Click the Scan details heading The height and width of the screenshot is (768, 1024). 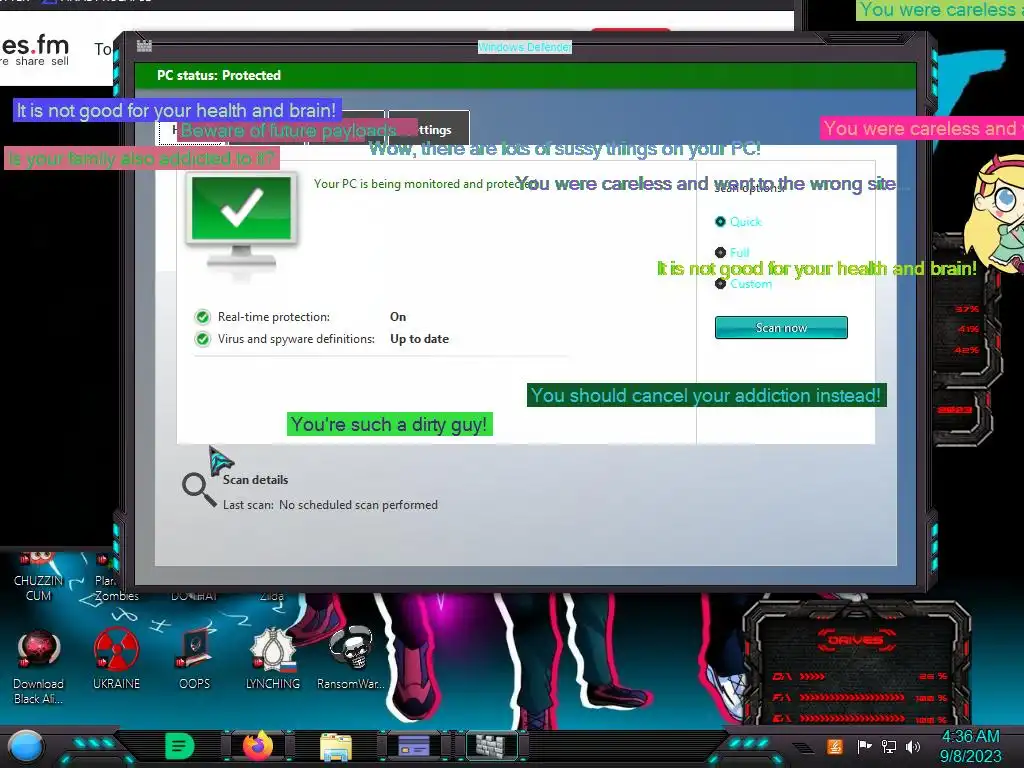pos(255,480)
